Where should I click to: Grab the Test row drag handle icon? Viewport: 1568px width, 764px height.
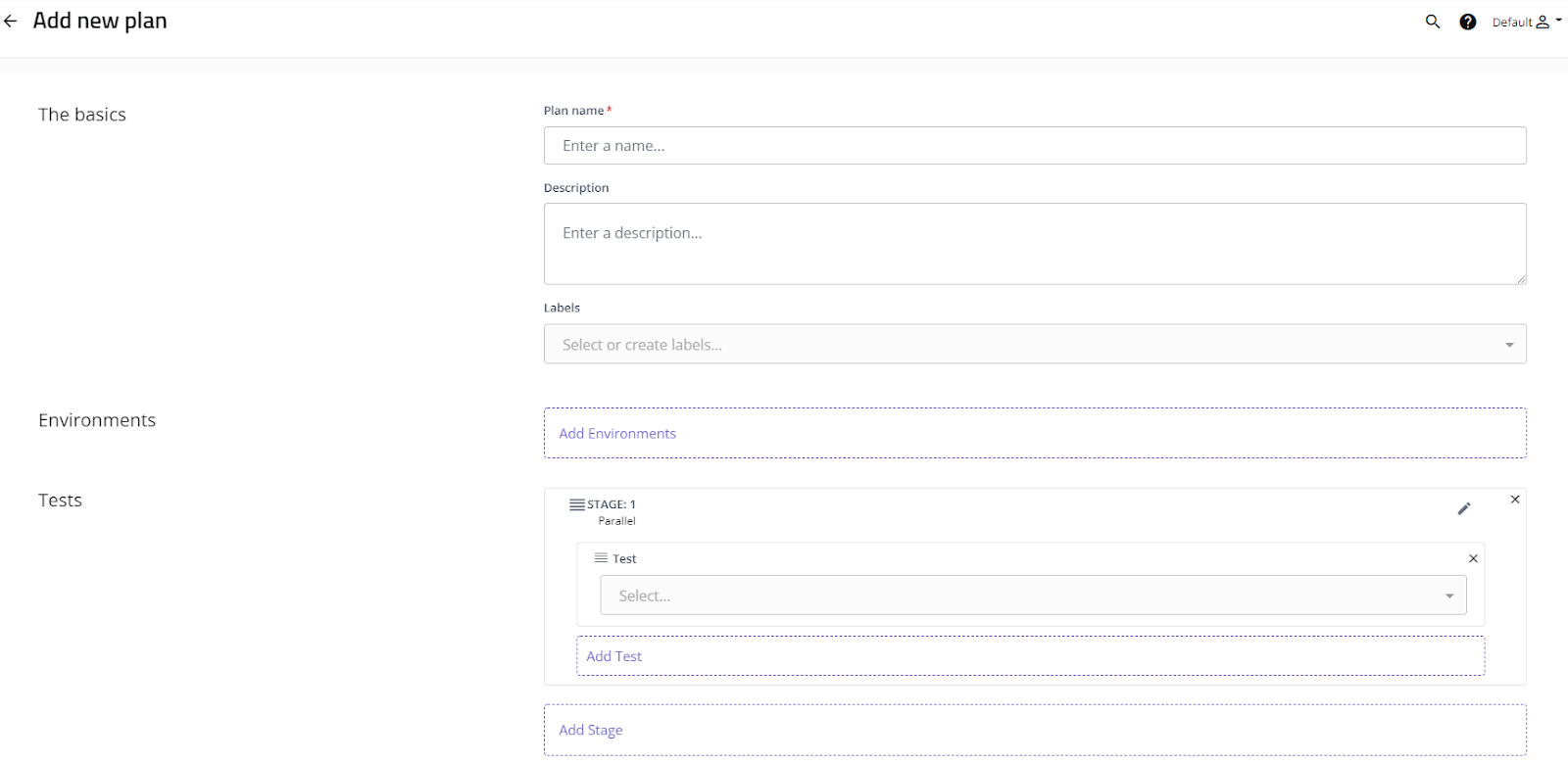(601, 558)
